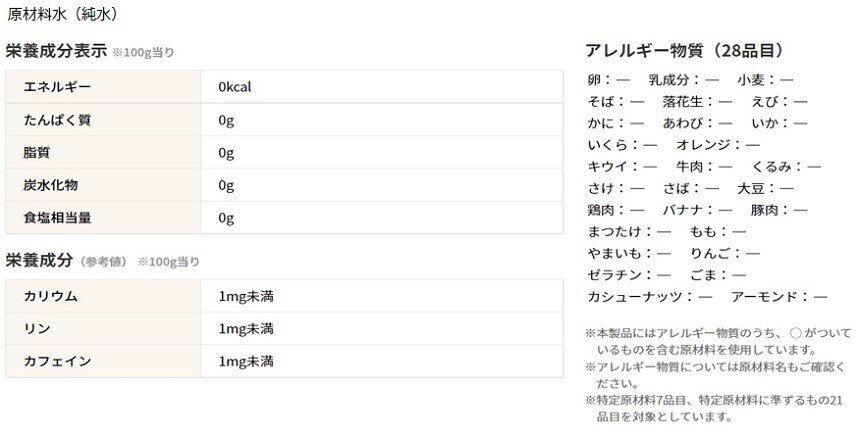Click the 脂質 row label
This screenshot has height=438, width=860.
tap(36, 153)
